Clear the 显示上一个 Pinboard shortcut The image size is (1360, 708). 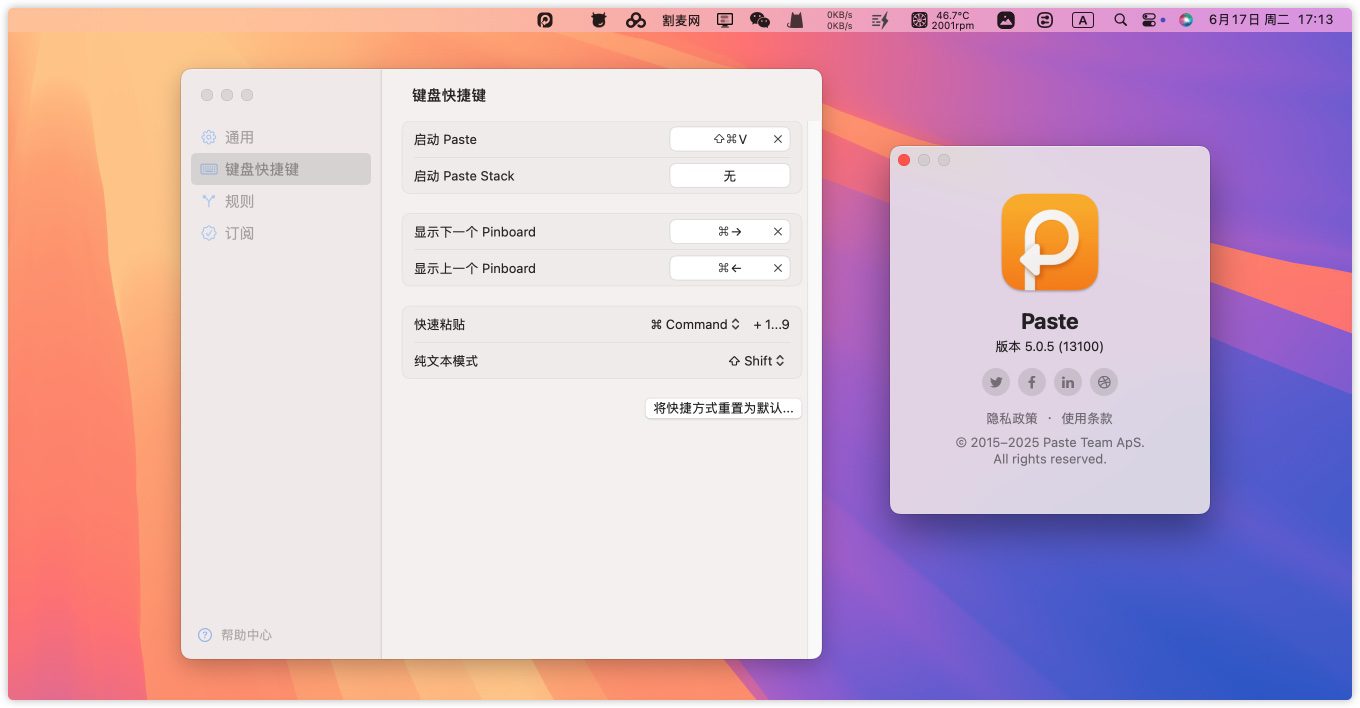778,268
